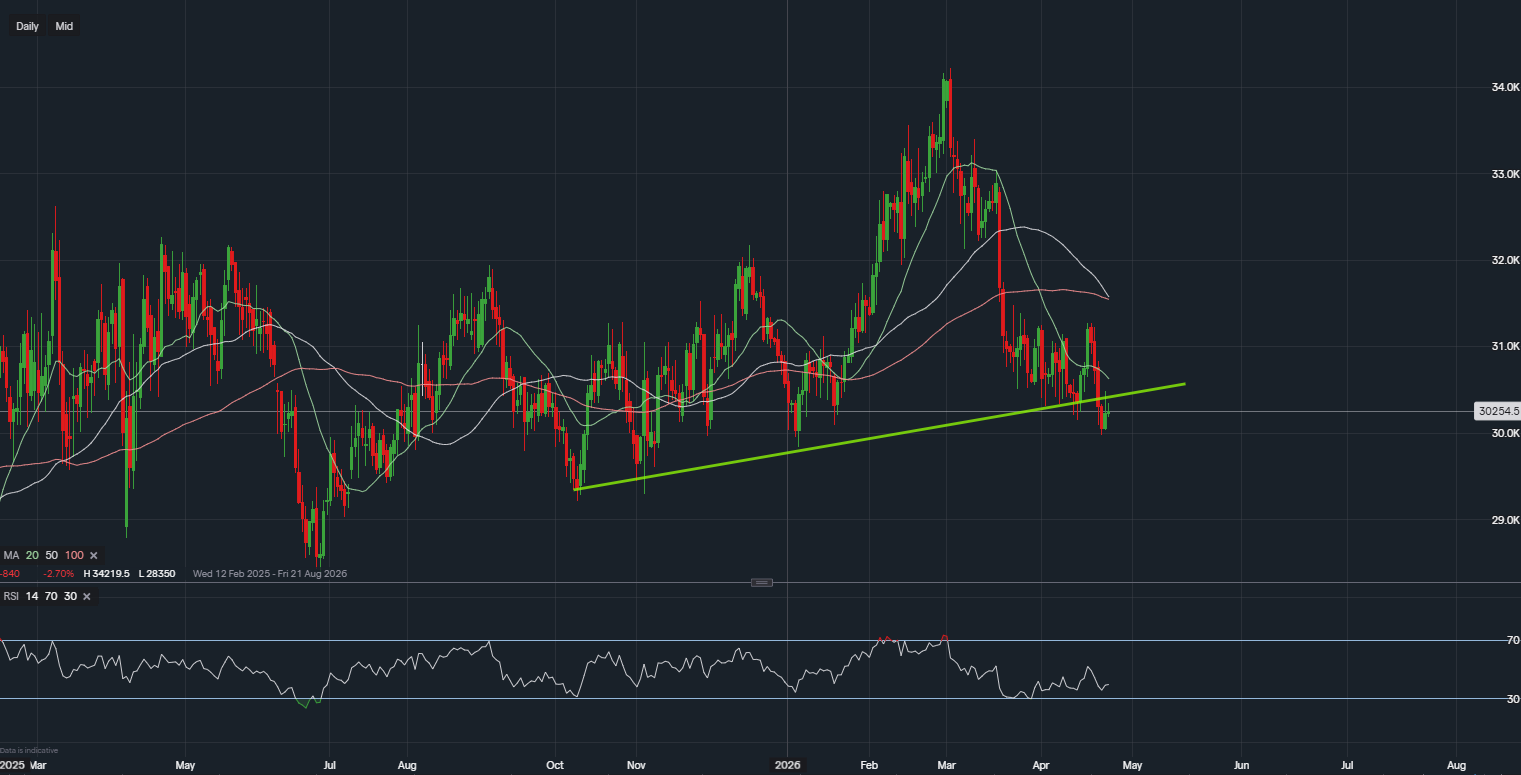Click the Oct label on the time axis

click(554, 765)
